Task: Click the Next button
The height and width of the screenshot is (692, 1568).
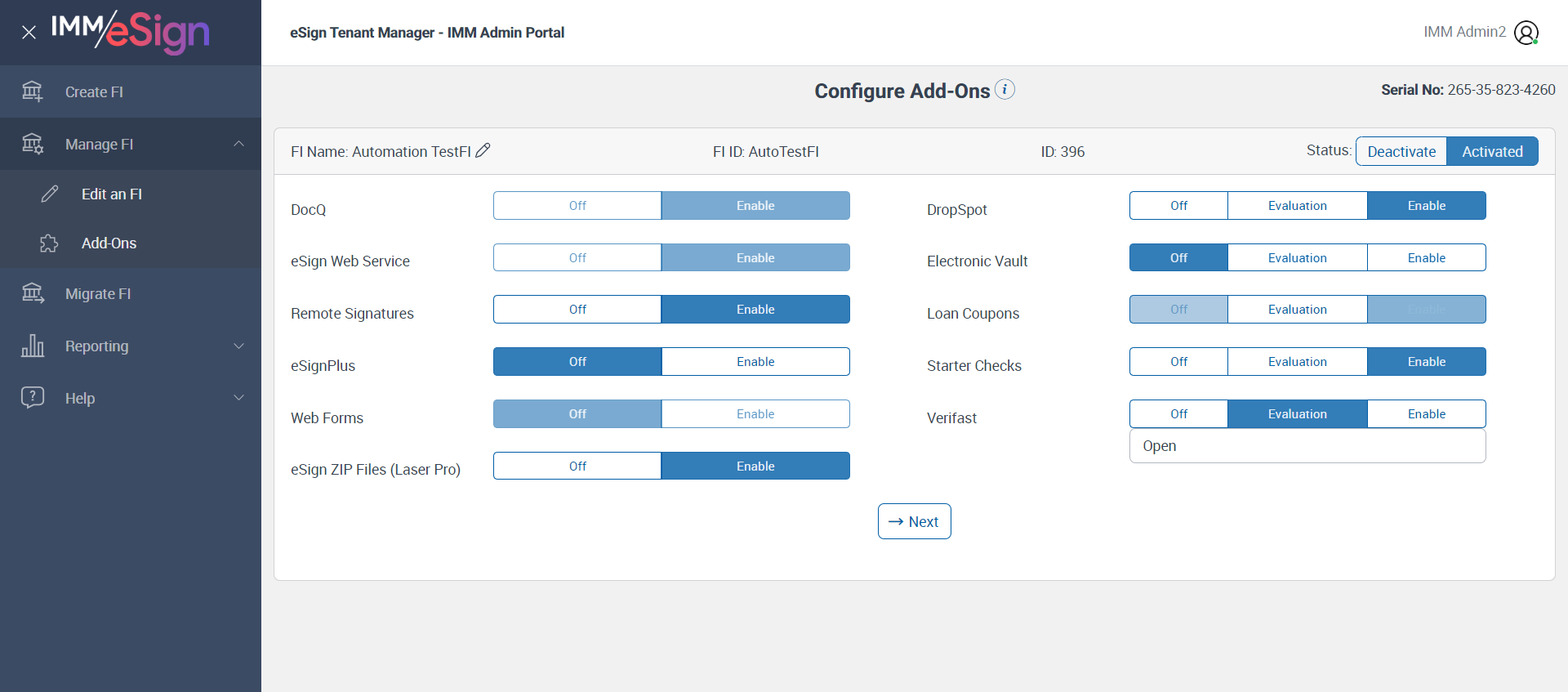Action: (x=914, y=521)
